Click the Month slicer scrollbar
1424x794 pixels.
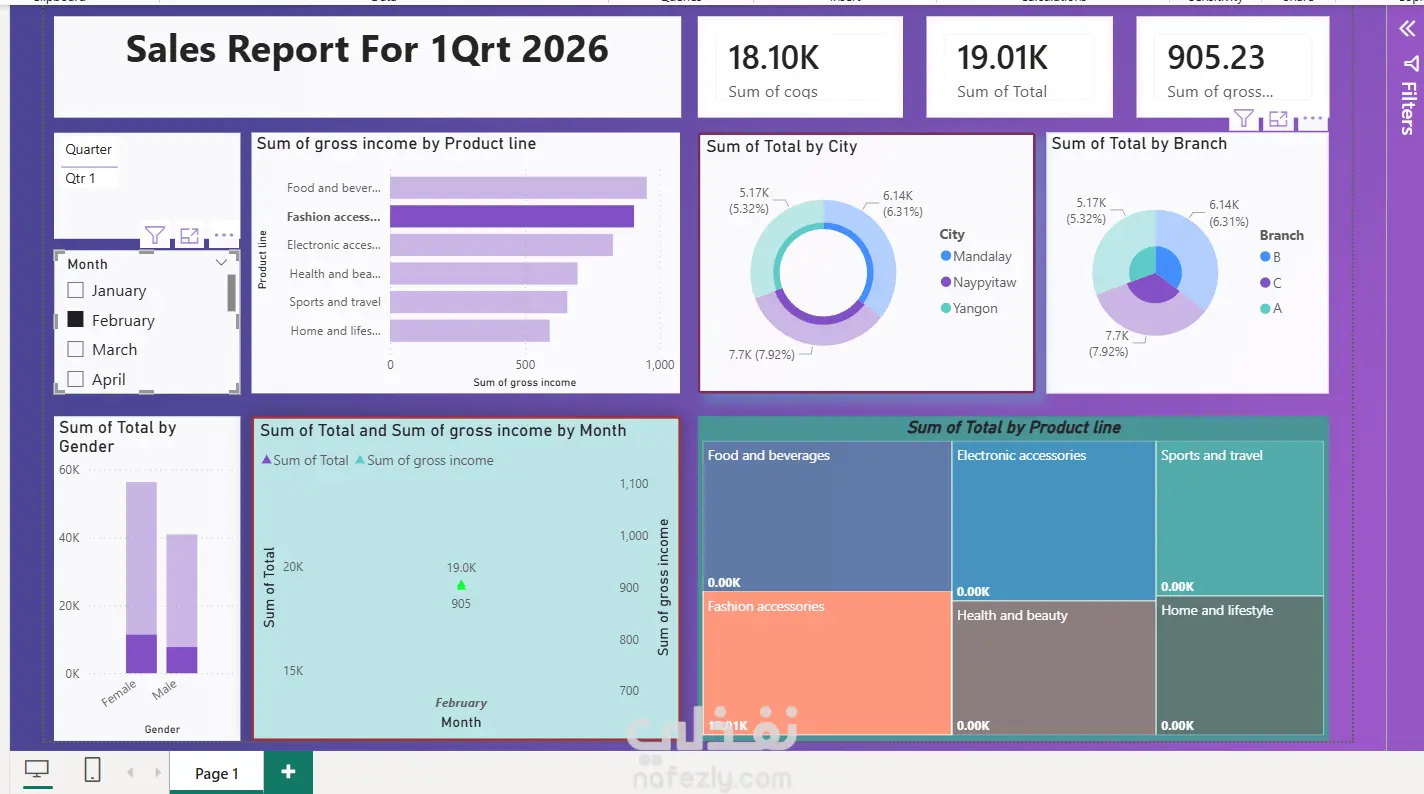[232, 294]
